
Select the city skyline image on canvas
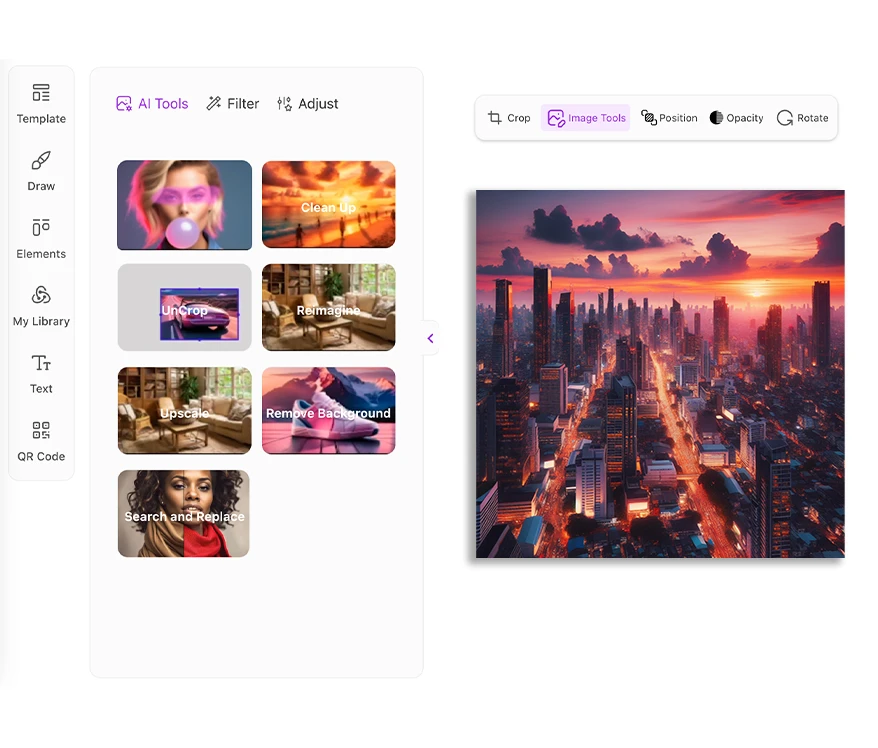click(660, 374)
